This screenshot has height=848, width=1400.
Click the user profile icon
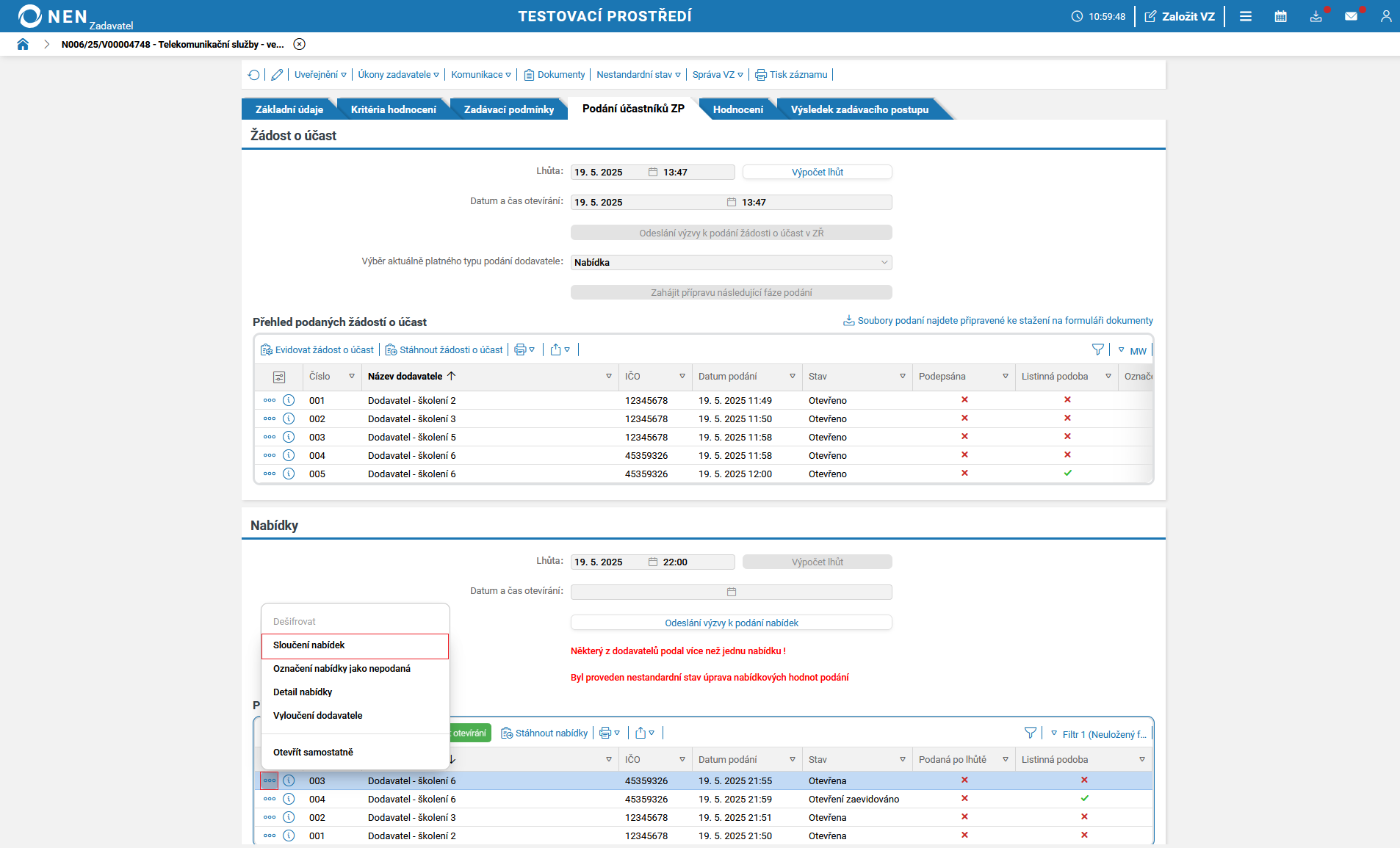(x=1385, y=16)
